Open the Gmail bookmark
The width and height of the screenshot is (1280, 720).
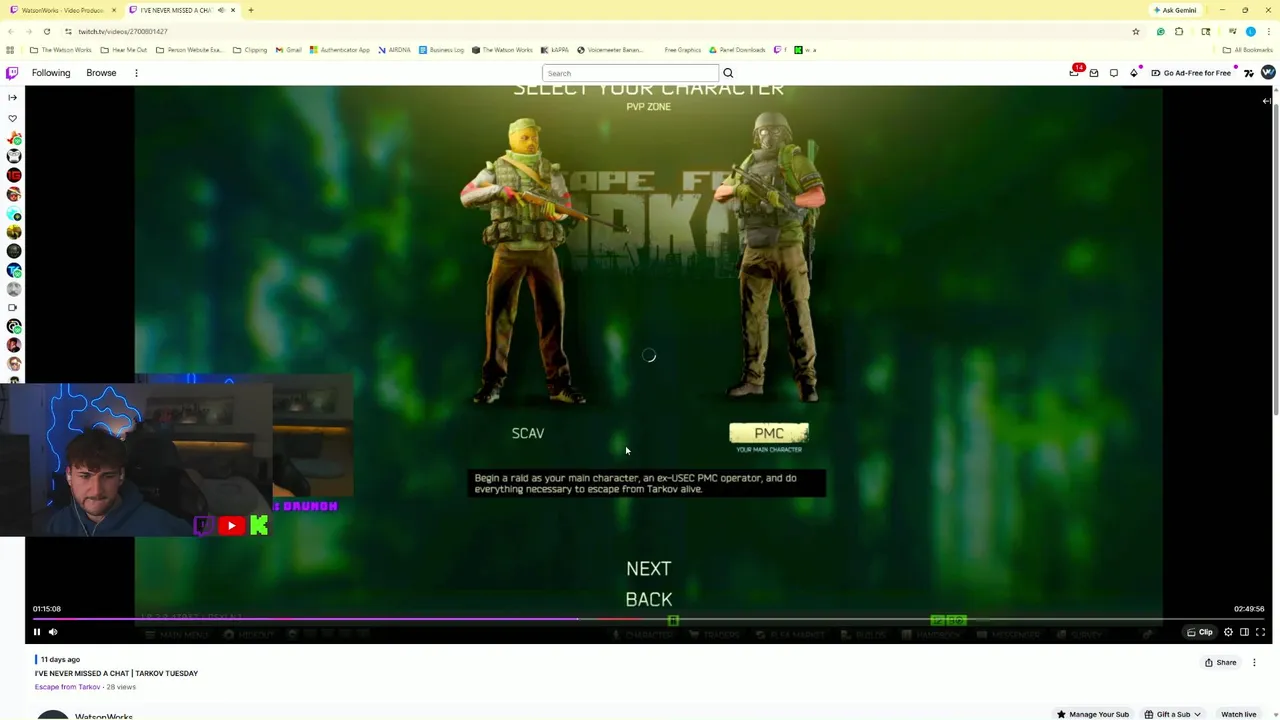(x=289, y=50)
